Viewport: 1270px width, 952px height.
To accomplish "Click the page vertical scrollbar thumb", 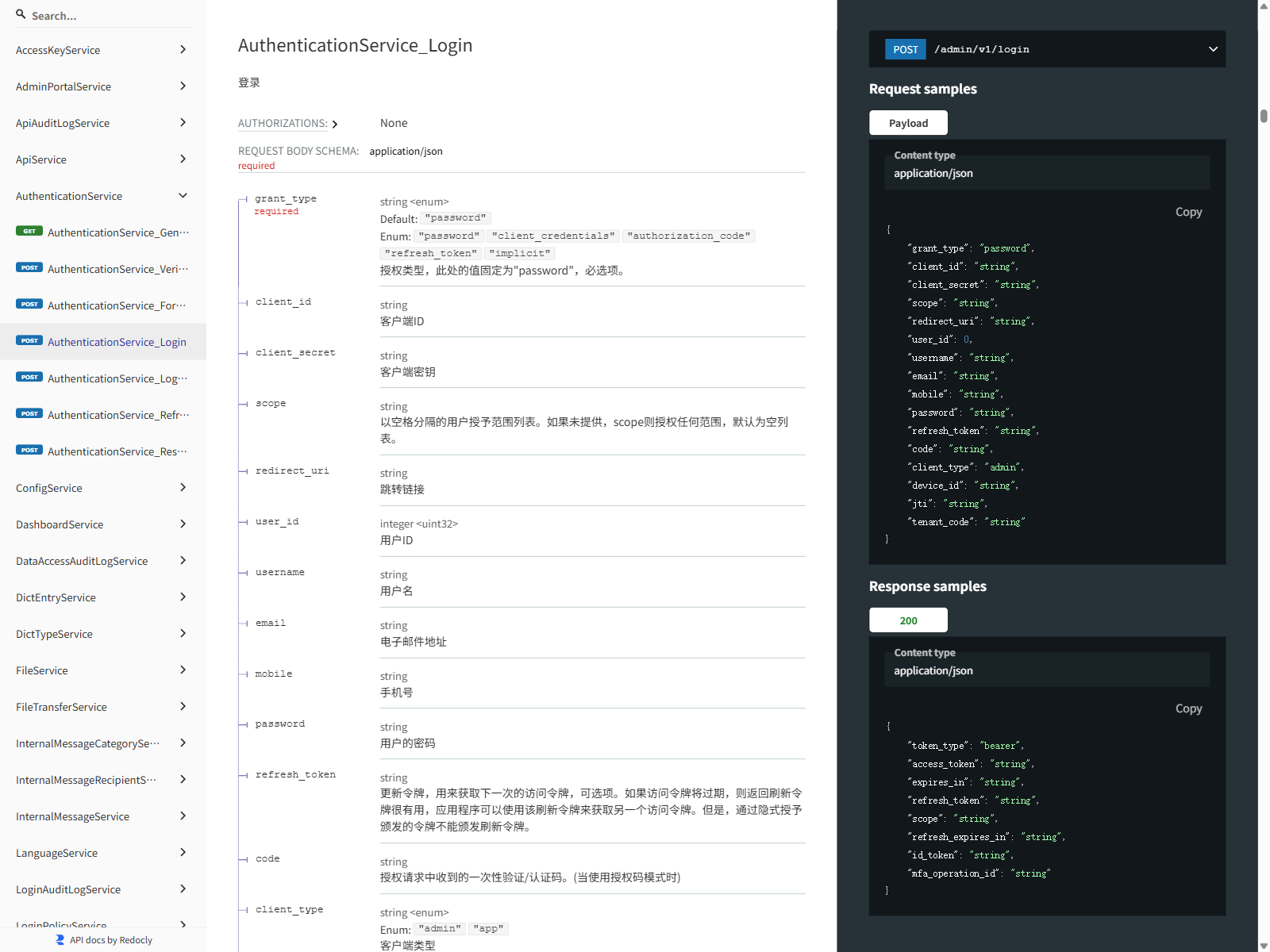I will coord(1264,116).
